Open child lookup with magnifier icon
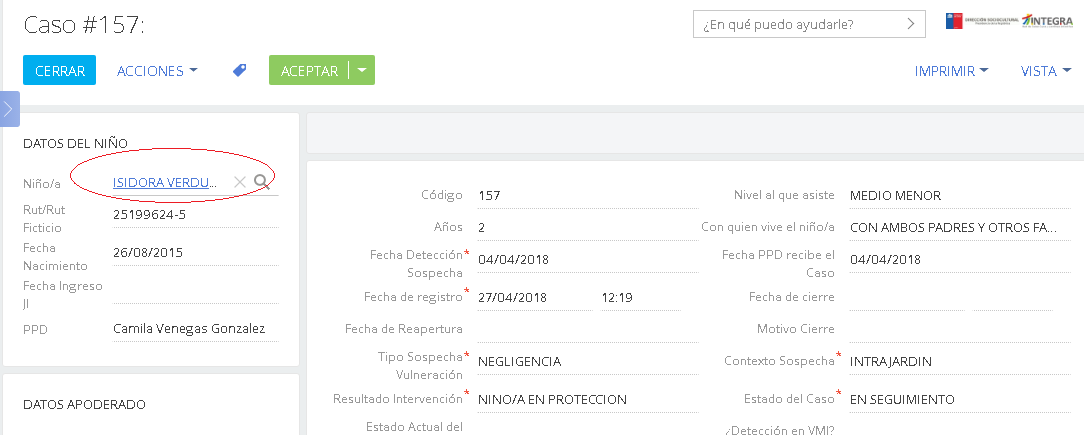The width and height of the screenshot is (1084, 435). (262, 181)
